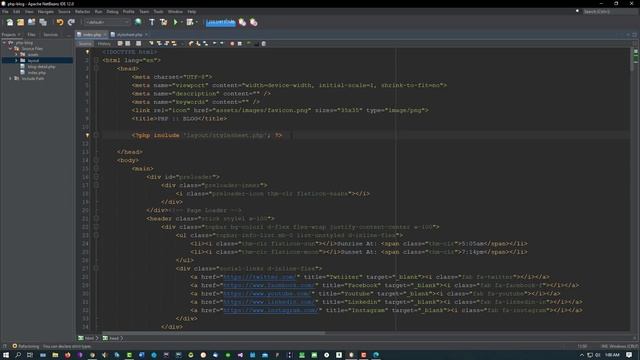640x360 pixels.
Task: Open the Edit menu
Action: [16, 12]
